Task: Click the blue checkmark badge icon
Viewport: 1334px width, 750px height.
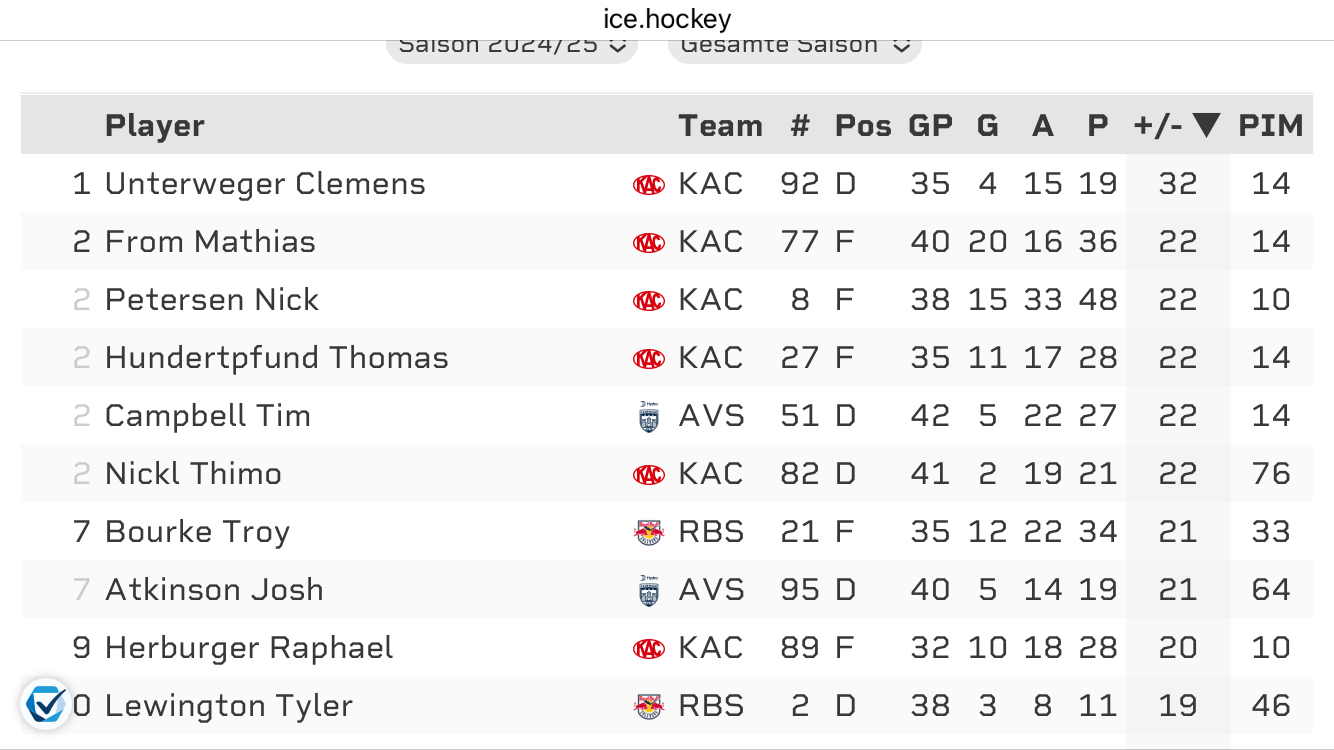Action: point(46,704)
